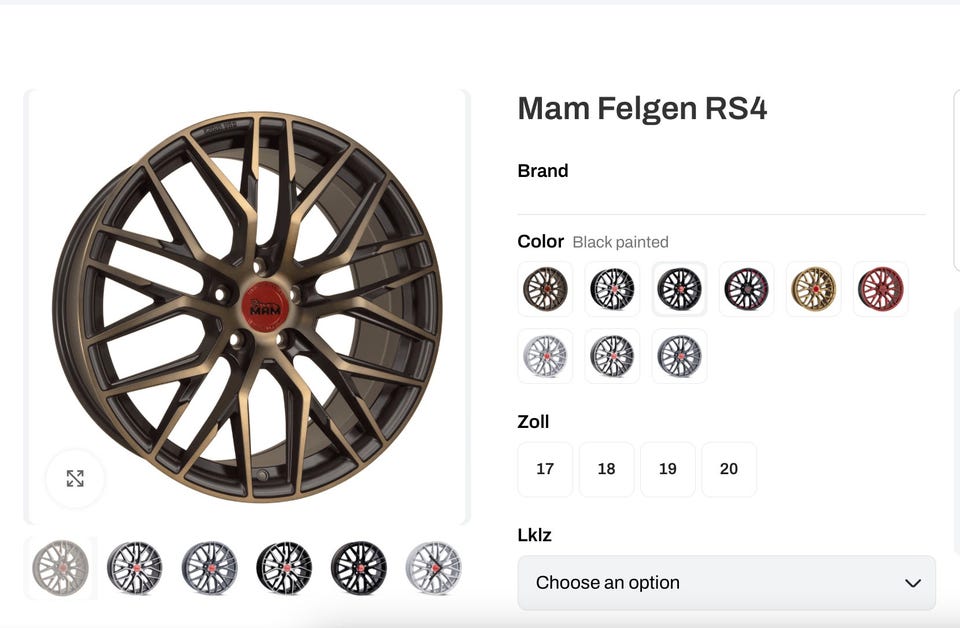Select the 20 Zoll size option
The image size is (960, 628).
729,469
